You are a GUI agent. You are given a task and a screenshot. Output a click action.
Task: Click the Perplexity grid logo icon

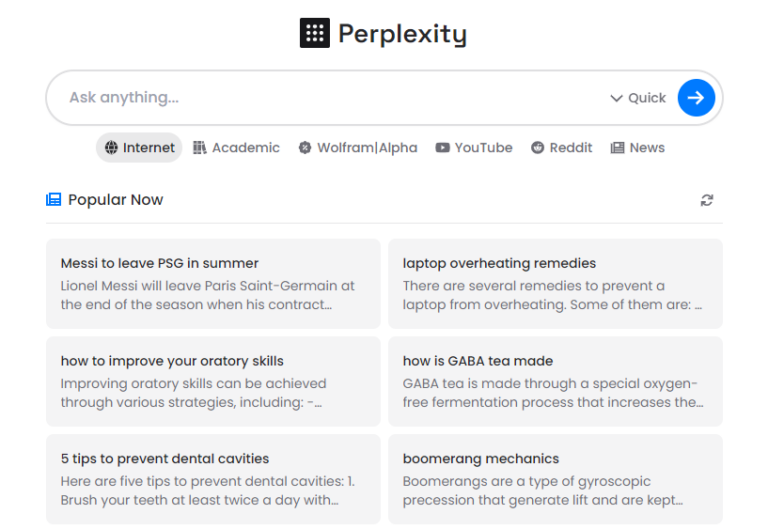tap(315, 33)
